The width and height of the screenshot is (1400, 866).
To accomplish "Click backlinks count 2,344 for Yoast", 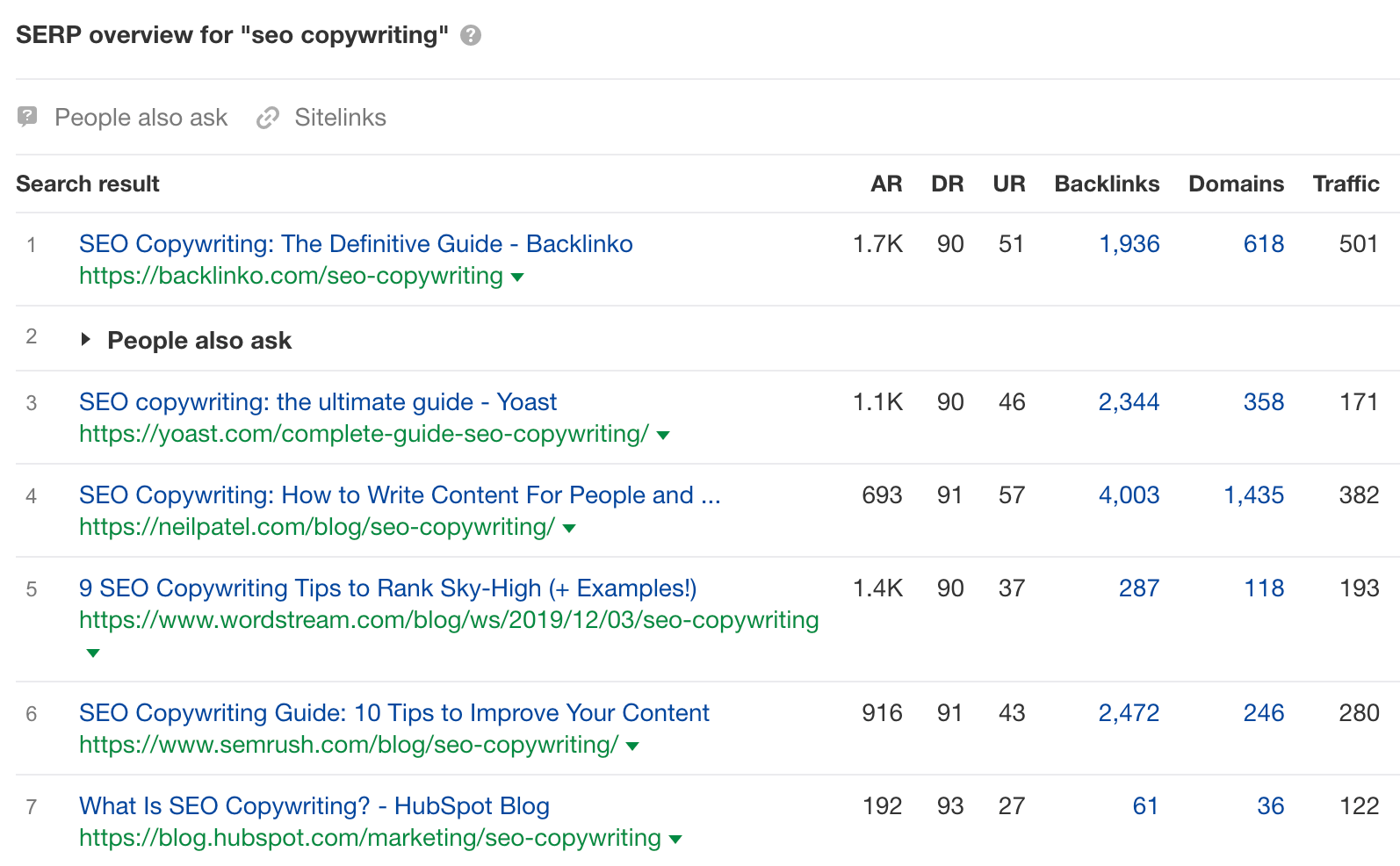I will click(1129, 401).
